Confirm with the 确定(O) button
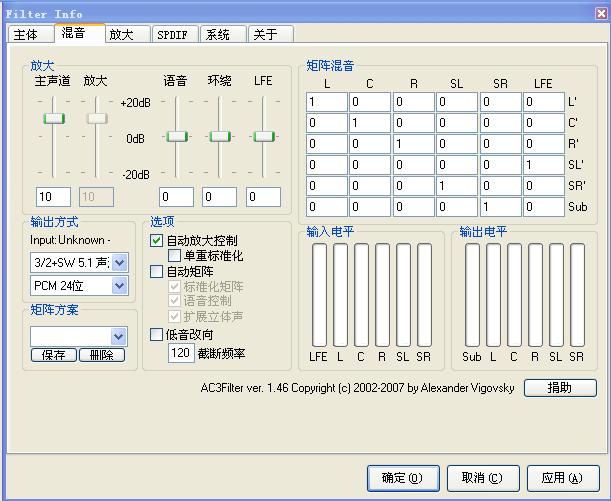 (403, 478)
